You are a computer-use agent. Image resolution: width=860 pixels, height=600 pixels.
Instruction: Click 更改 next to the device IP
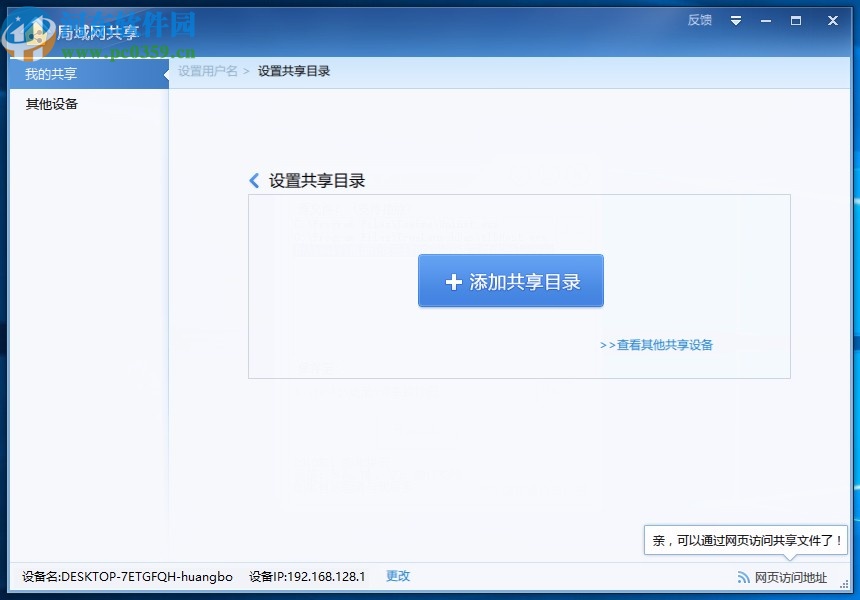[397, 576]
